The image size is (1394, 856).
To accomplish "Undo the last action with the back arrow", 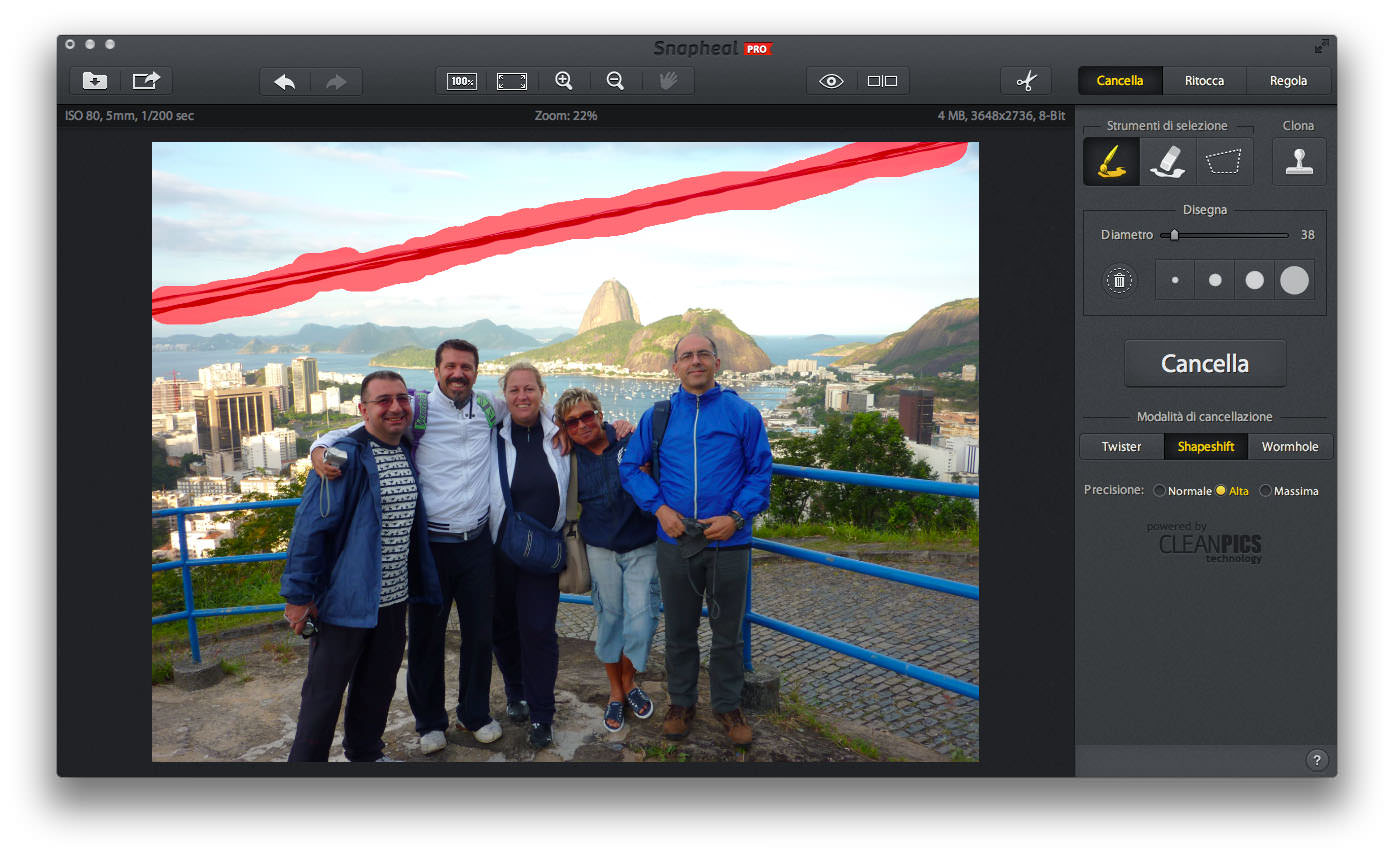I will click(x=285, y=82).
